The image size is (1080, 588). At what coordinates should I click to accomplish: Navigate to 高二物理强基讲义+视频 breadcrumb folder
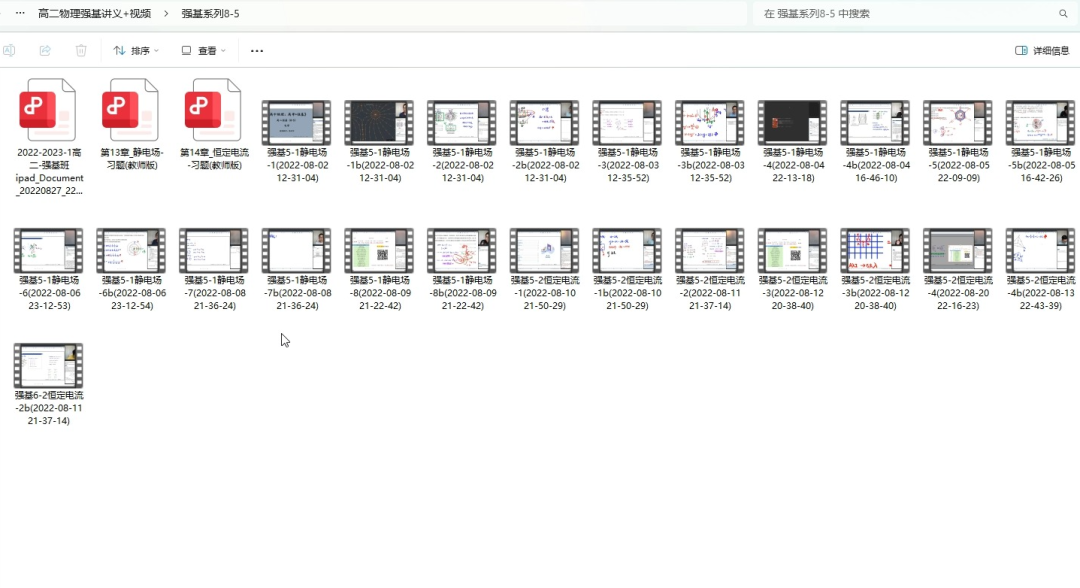[x=94, y=14]
